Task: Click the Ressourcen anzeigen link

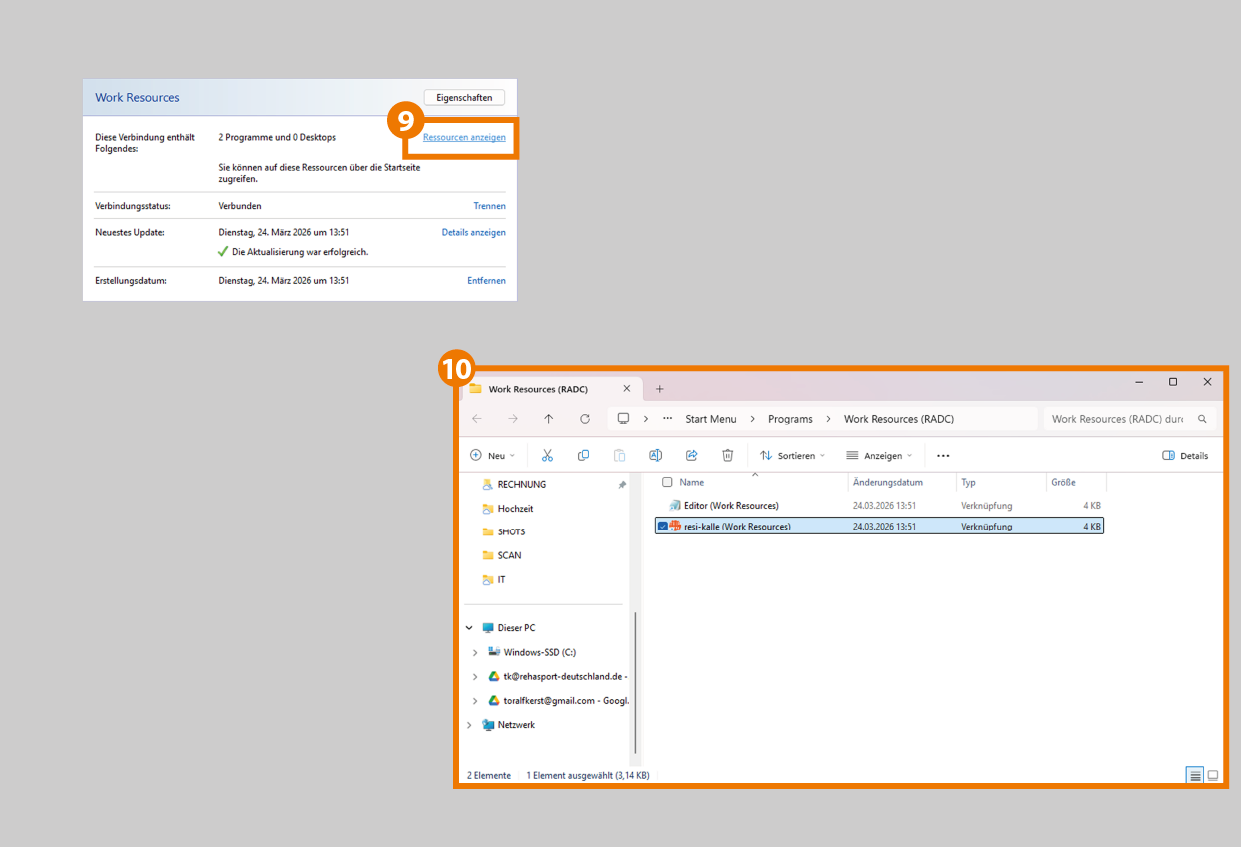Action: coord(464,138)
